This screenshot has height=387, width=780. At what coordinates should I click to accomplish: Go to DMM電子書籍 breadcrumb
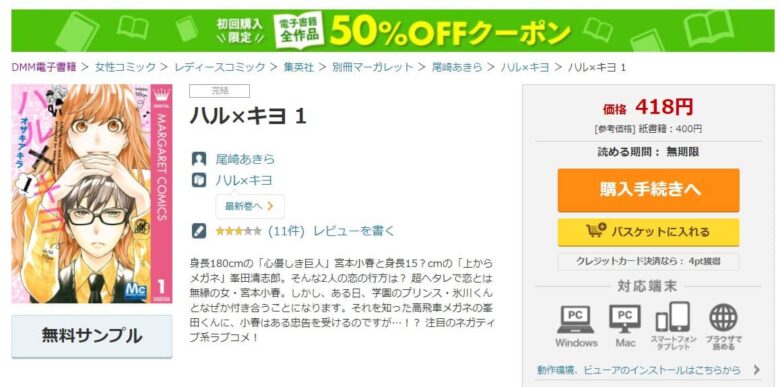[x=44, y=67]
